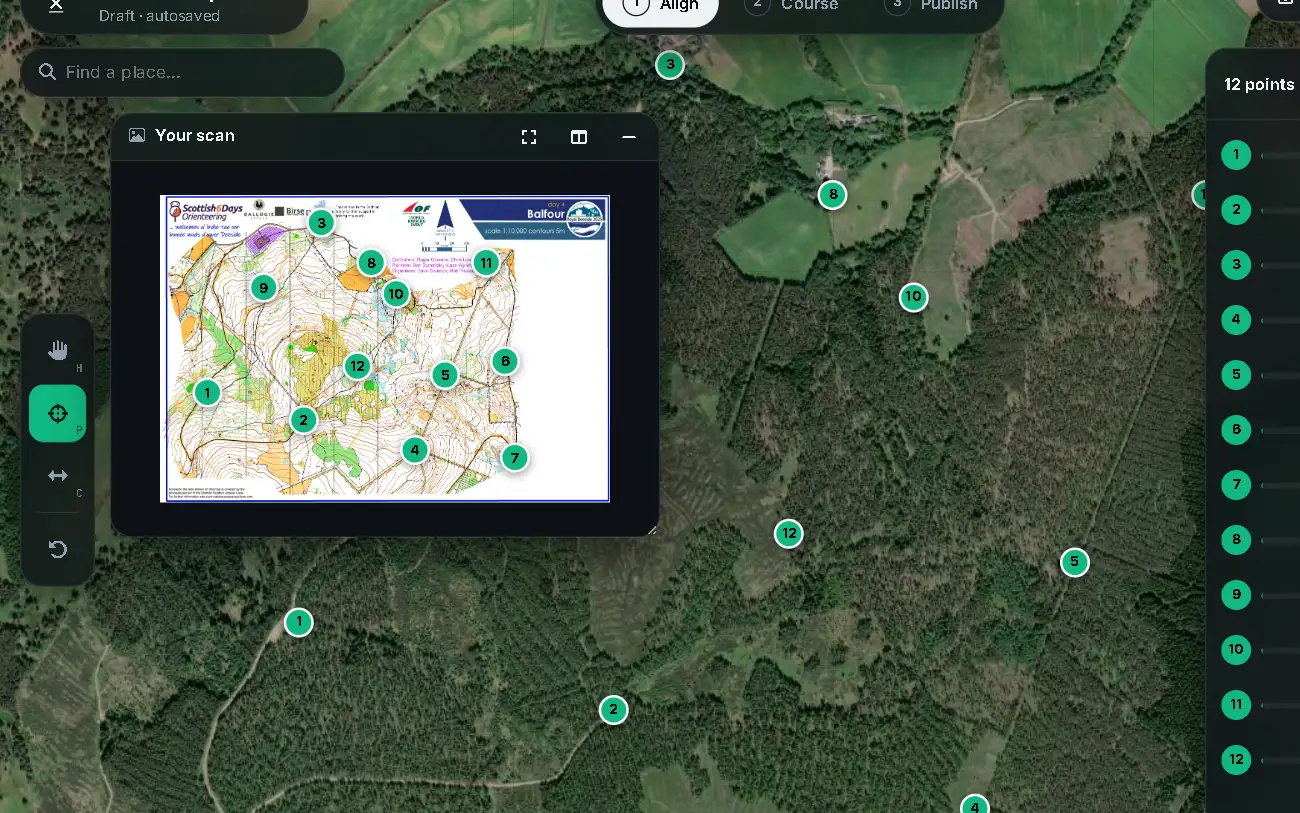Go to the Publish step
Image resolution: width=1300 pixels, height=813 pixels.
click(933, 6)
